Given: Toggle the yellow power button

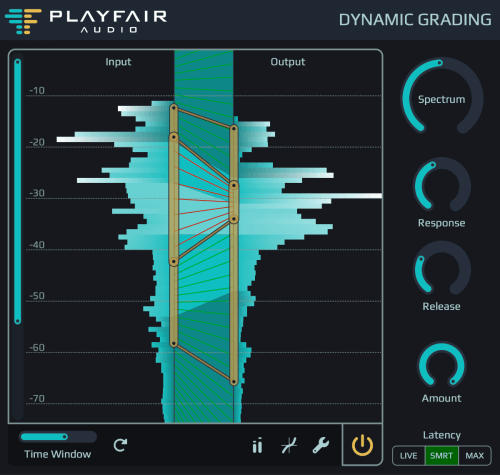Looking at the screenshot, I should pyautogui.click(x=362, y=445).
